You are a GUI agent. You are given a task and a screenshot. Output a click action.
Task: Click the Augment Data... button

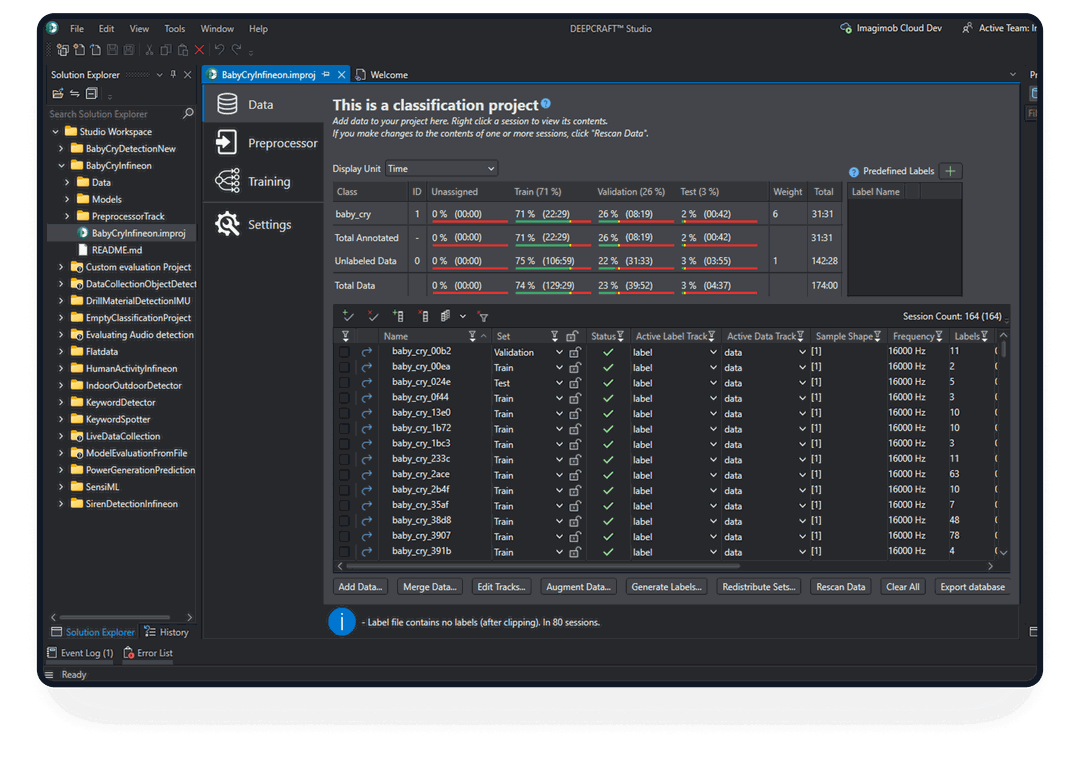(579, 587)
